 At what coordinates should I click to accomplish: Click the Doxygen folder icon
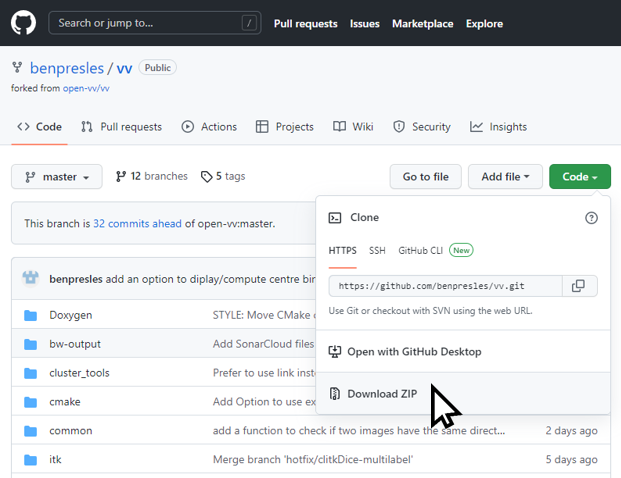pos(30,315)
